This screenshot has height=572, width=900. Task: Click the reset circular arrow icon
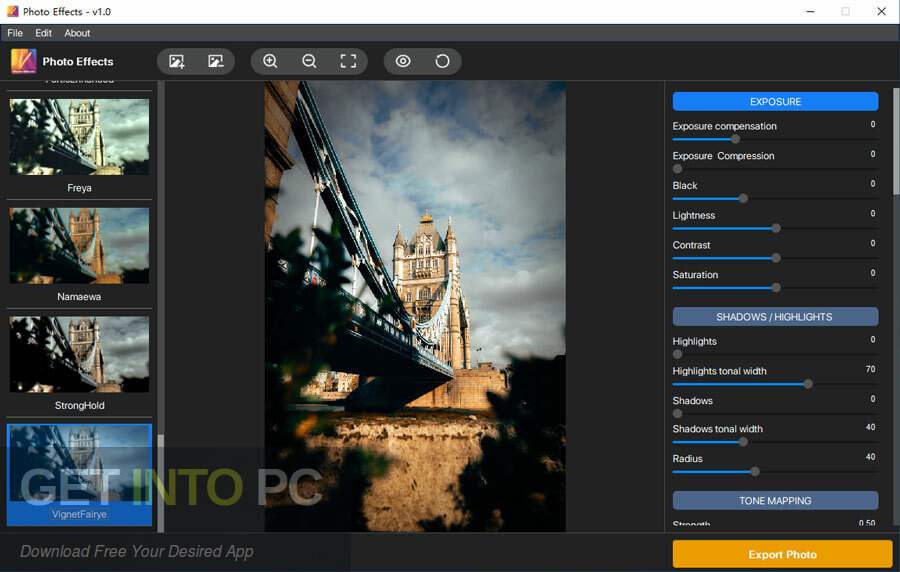coord(442,61)
